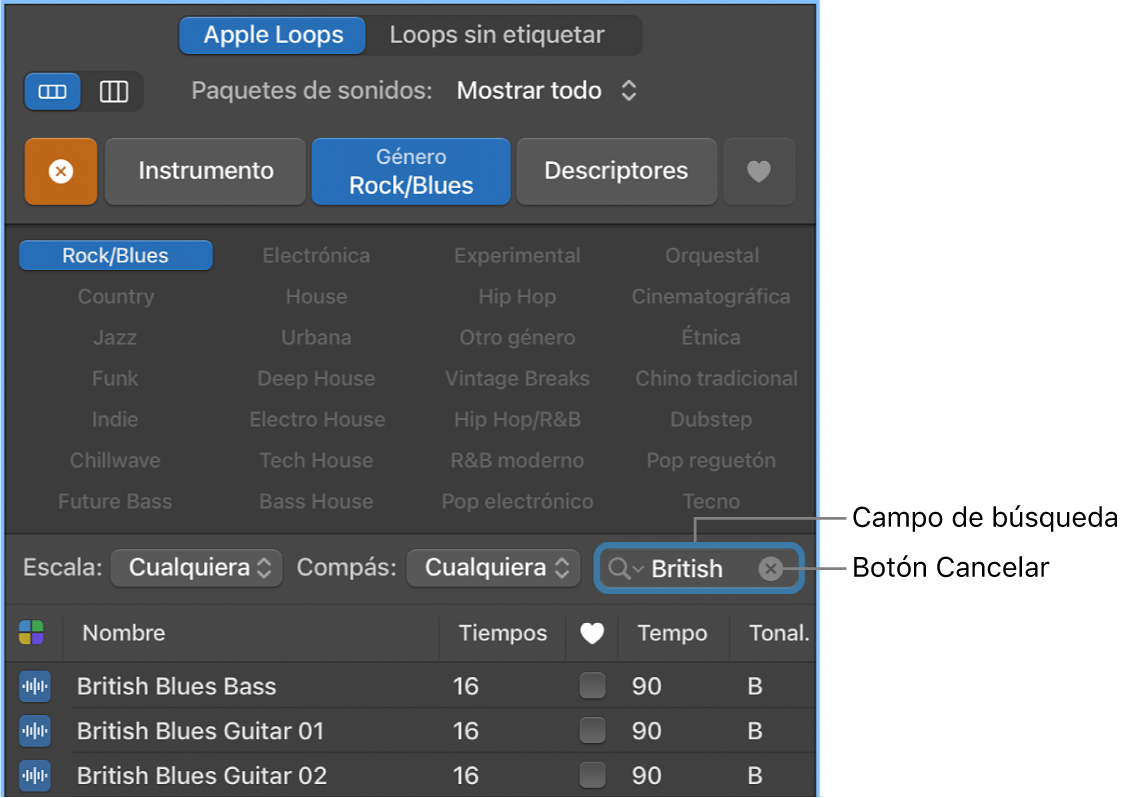Switch to the Loops sin etiquetar tab

pos(497,35)
